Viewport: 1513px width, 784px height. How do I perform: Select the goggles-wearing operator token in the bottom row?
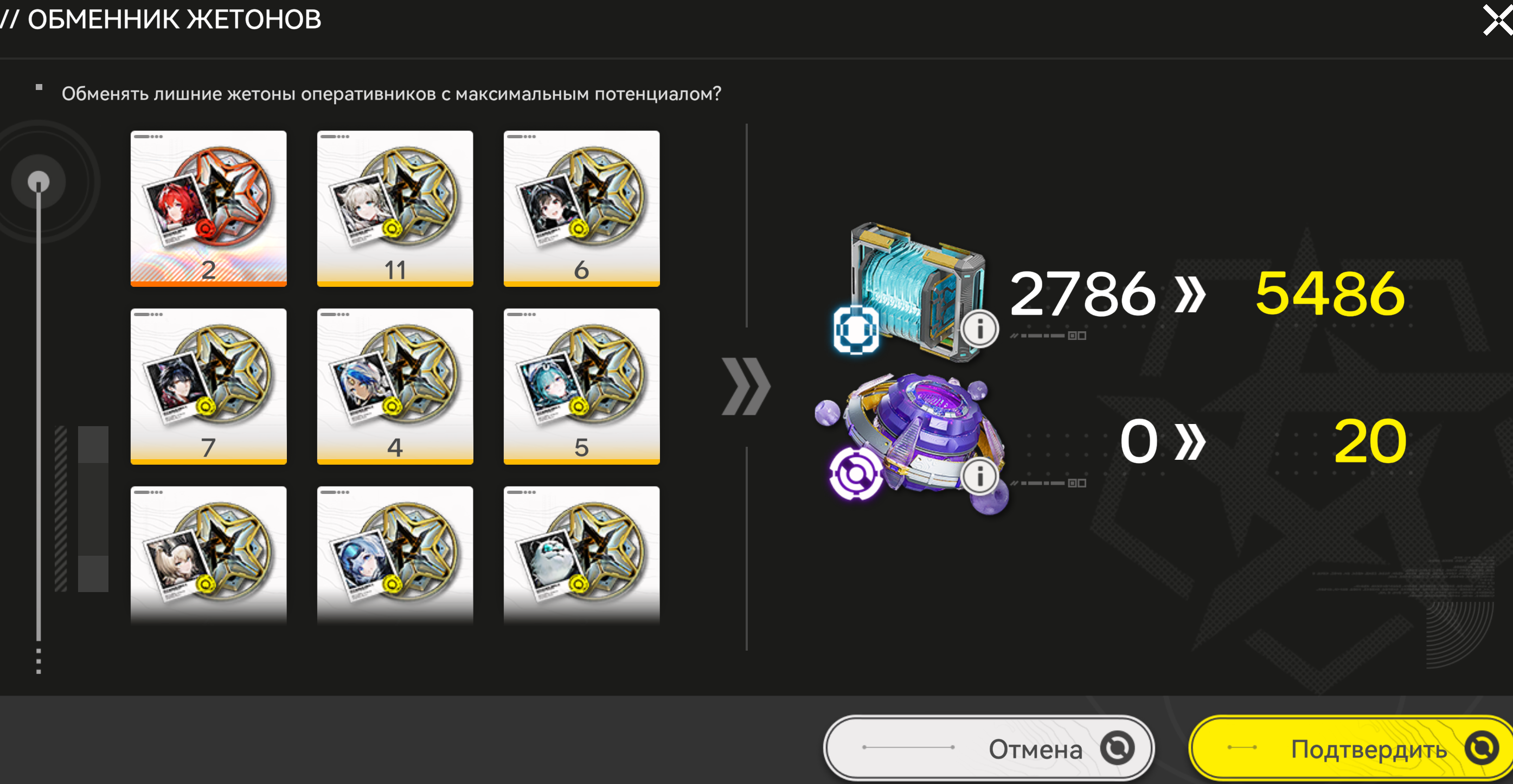point(395,555)
